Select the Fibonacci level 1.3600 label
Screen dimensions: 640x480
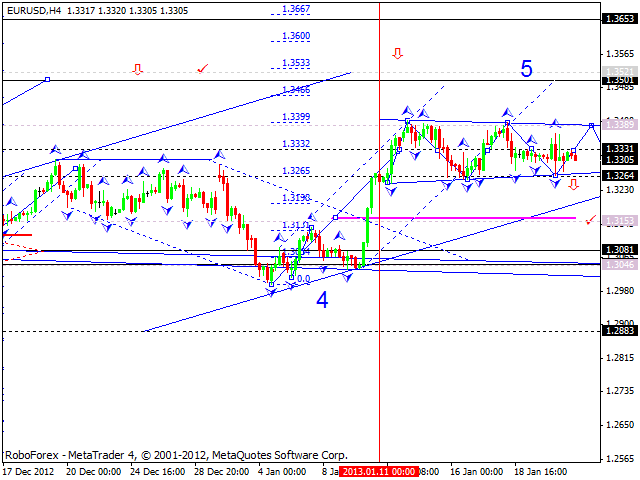pyautogui.click(x=295, y=36)
